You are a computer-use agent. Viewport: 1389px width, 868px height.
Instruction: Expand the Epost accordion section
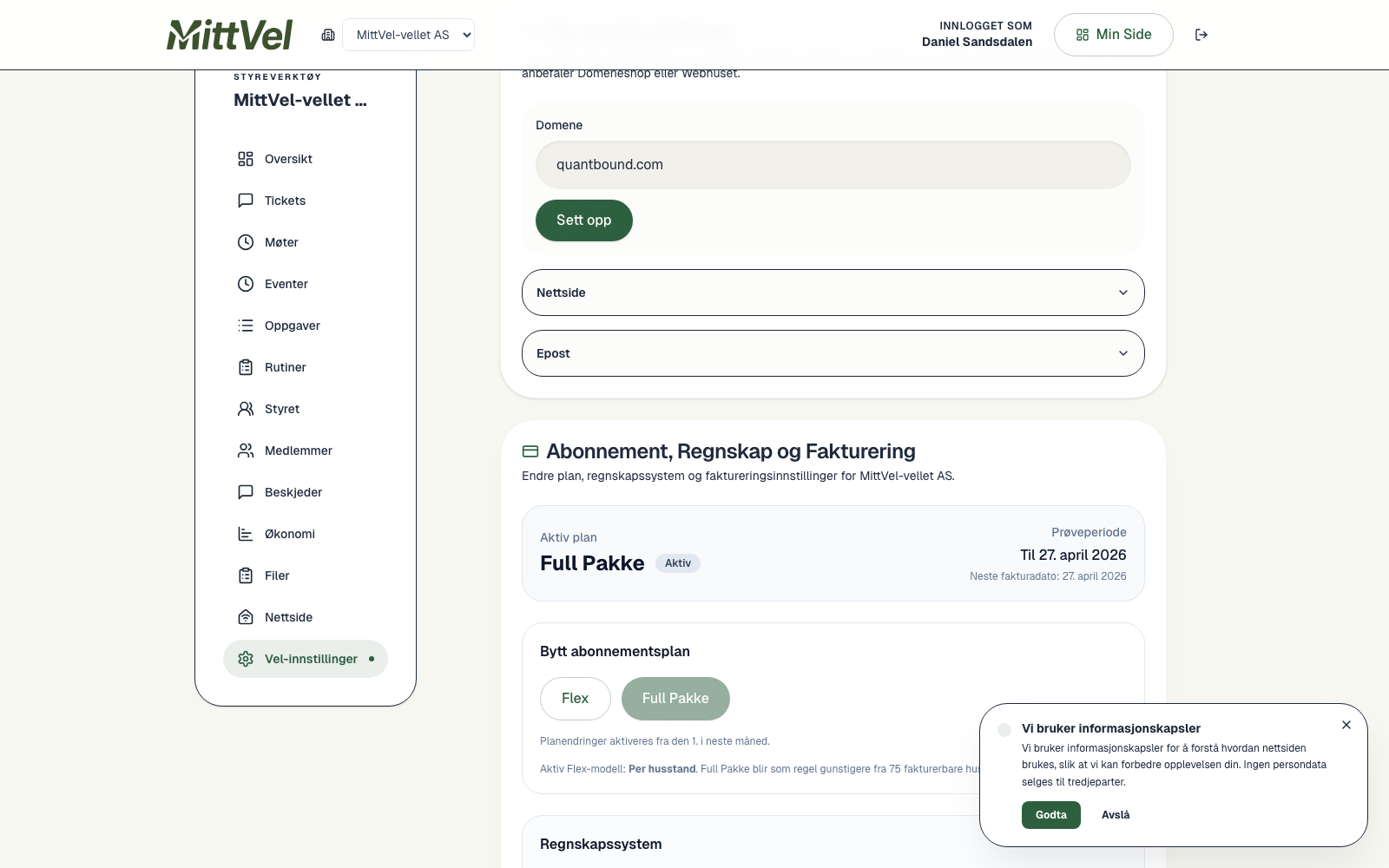833,353
